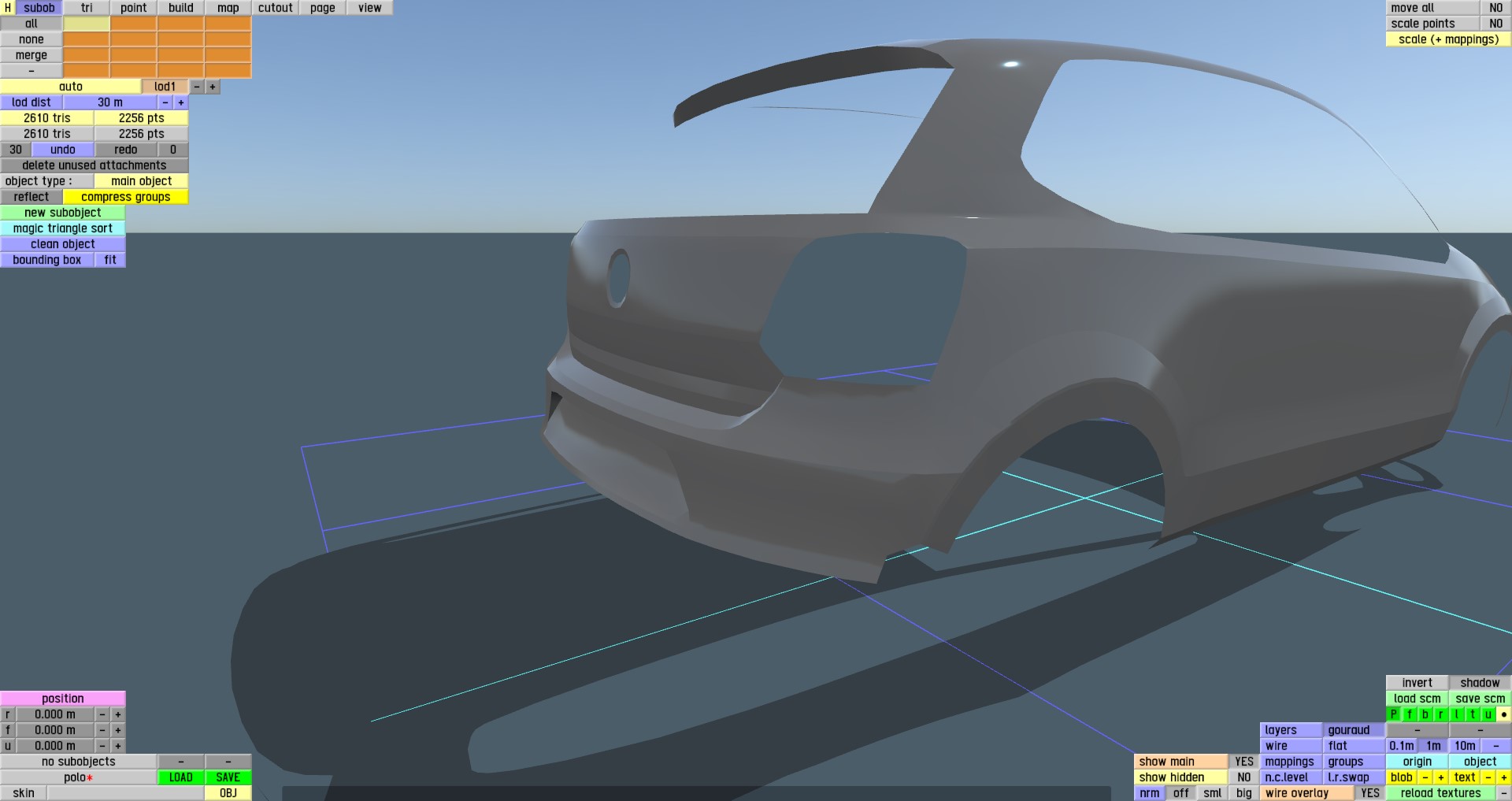Increase blob size with plus
Viewport: 1512px width, 801px height.
click(x=1441, y=777)
